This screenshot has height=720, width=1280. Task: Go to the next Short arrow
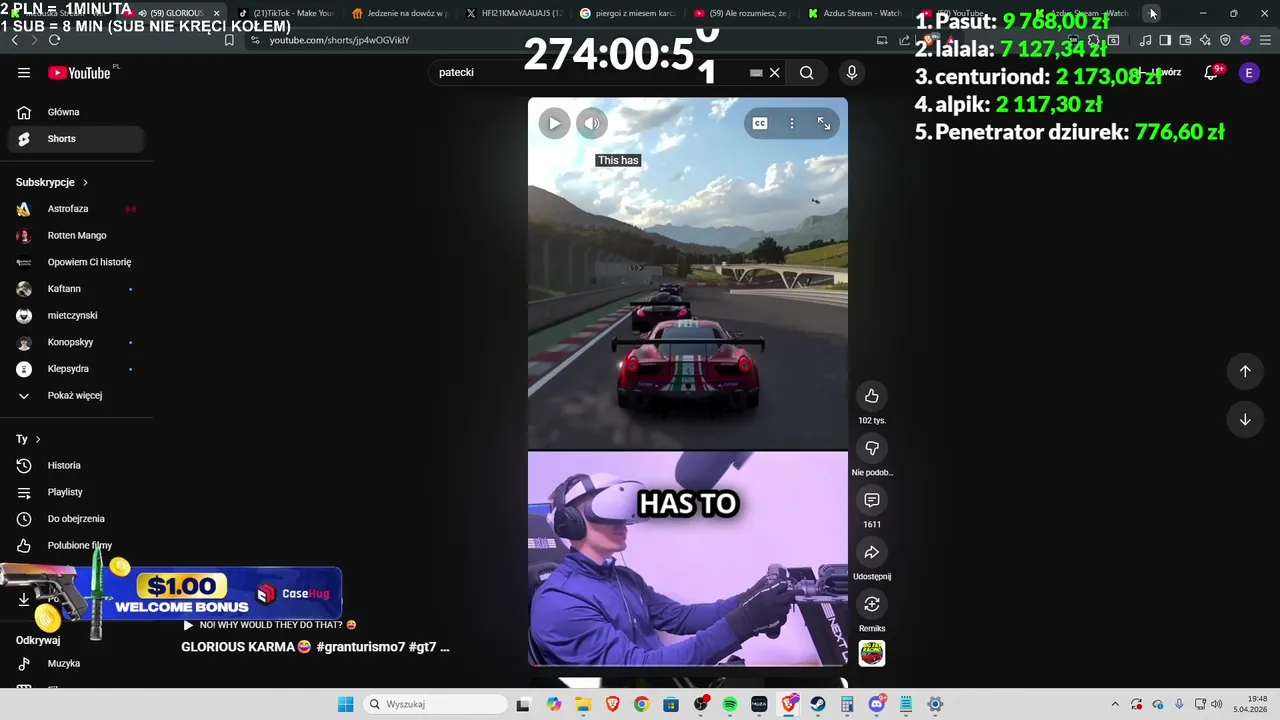(x=1245, y=419)
